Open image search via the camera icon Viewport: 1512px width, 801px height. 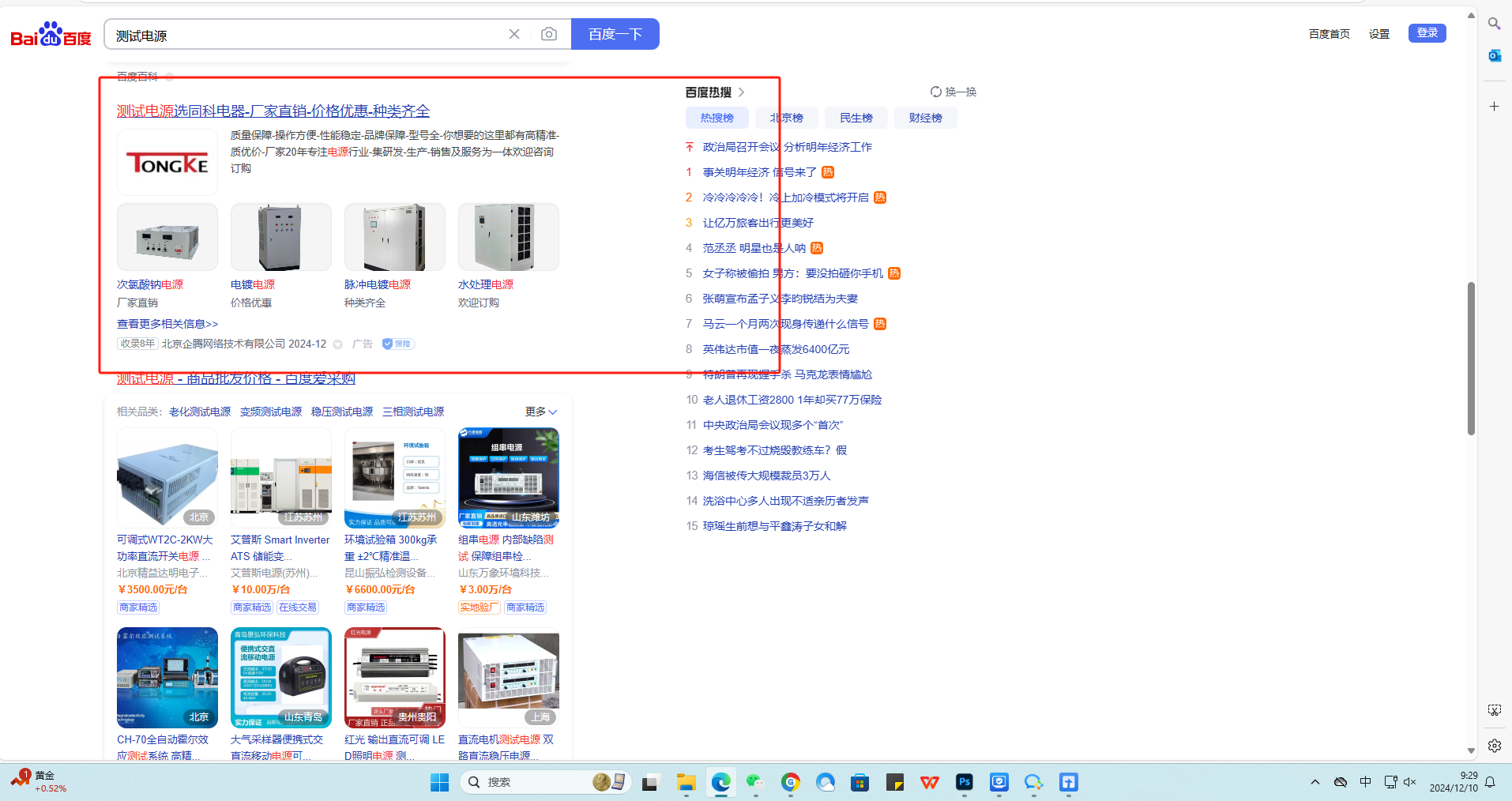point(549,34)
